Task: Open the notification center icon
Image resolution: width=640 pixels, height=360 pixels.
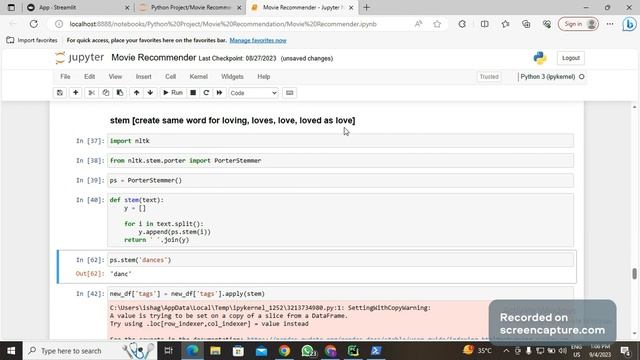Action: click(x=625, y=351)
